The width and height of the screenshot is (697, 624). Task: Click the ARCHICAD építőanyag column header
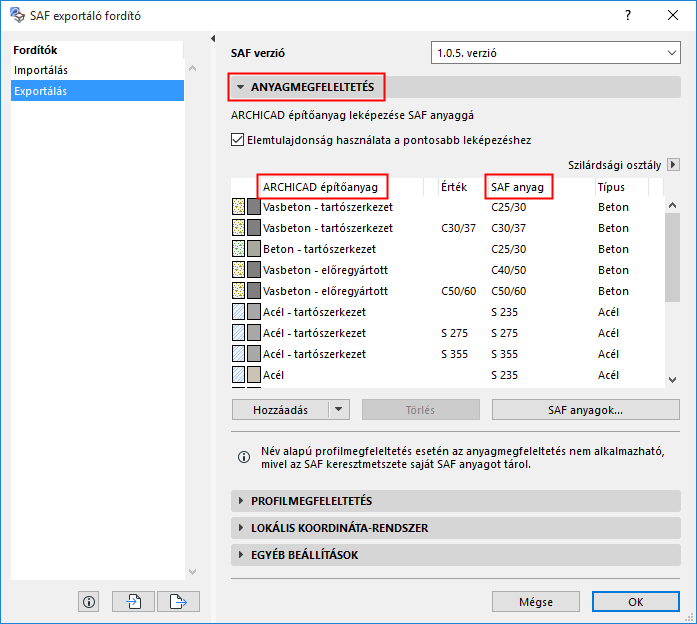click(x=340, y=187)
